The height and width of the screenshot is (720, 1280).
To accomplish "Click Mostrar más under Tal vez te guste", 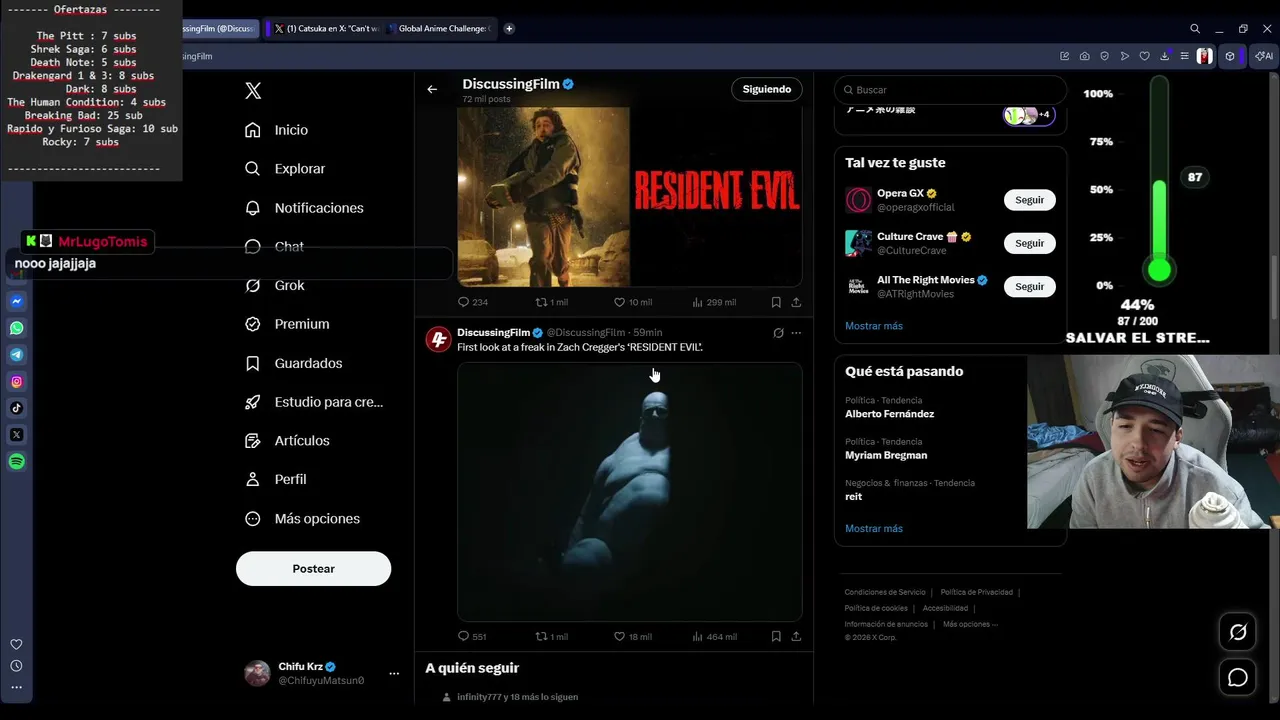I will pos(874,326).
